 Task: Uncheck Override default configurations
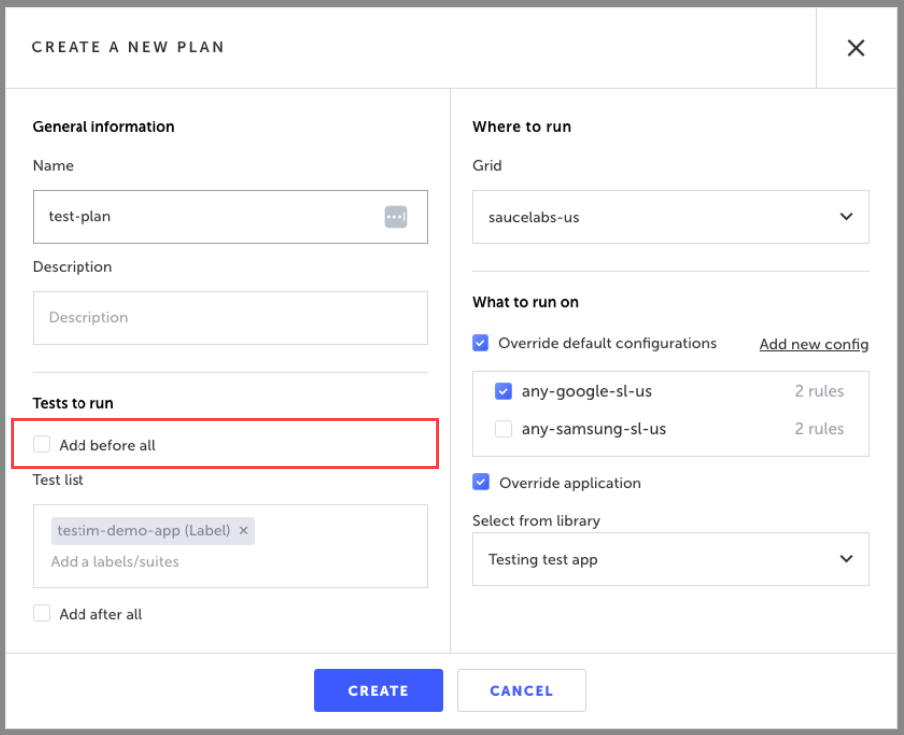pyautogui.click(x=482, y=343)
